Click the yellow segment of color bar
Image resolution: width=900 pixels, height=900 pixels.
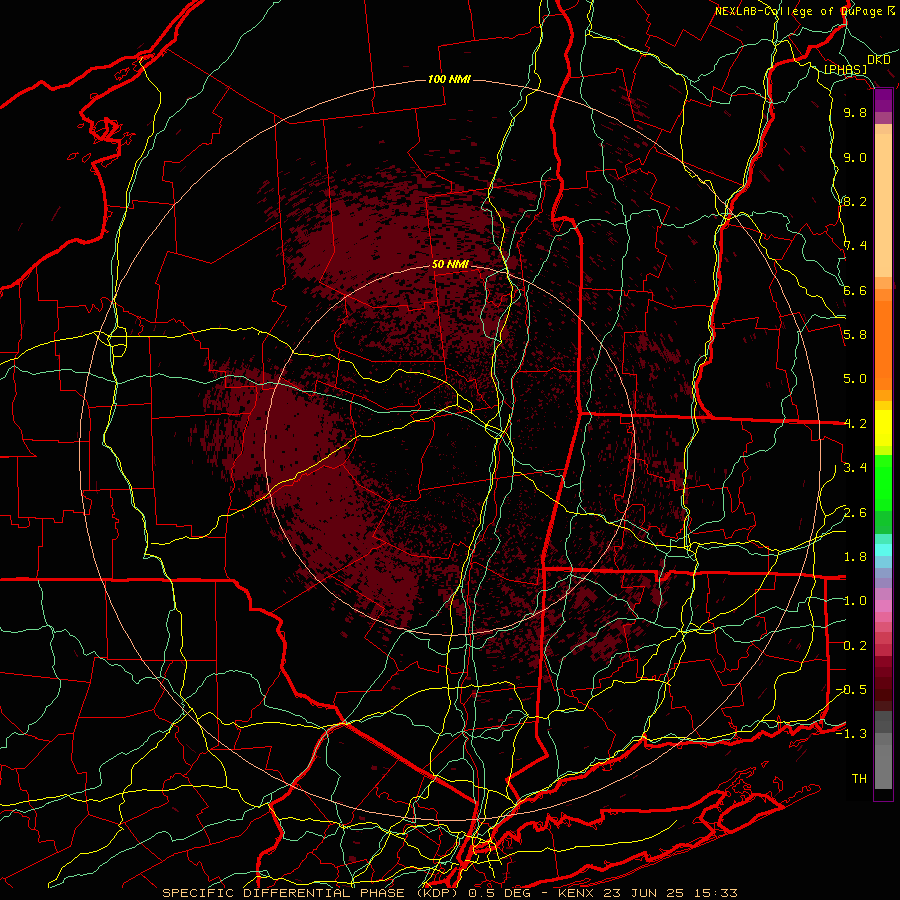(x=883, y=428)
